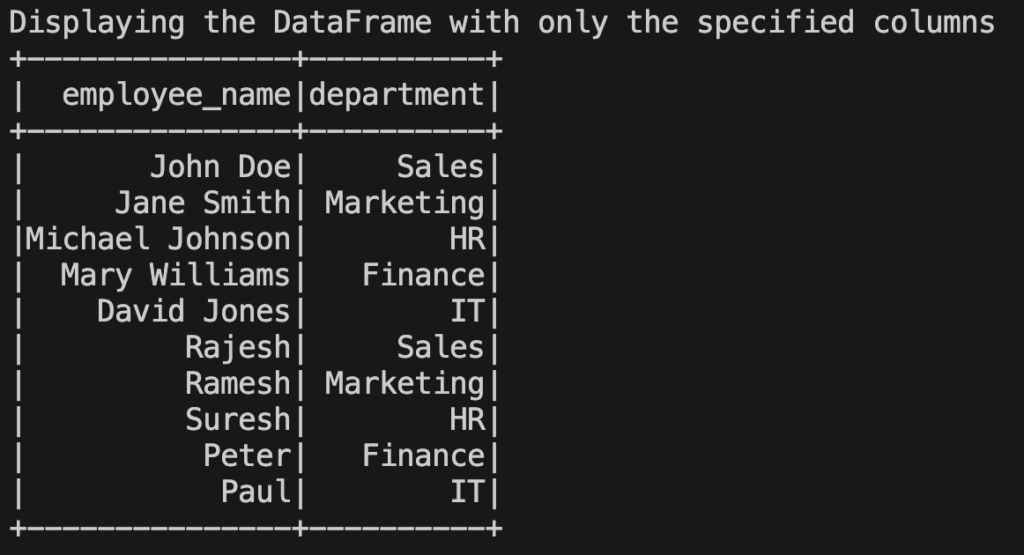Click the 'Displaying the DataFrame' output line
Screen dimensions: 1024x555
pos(502,24)
